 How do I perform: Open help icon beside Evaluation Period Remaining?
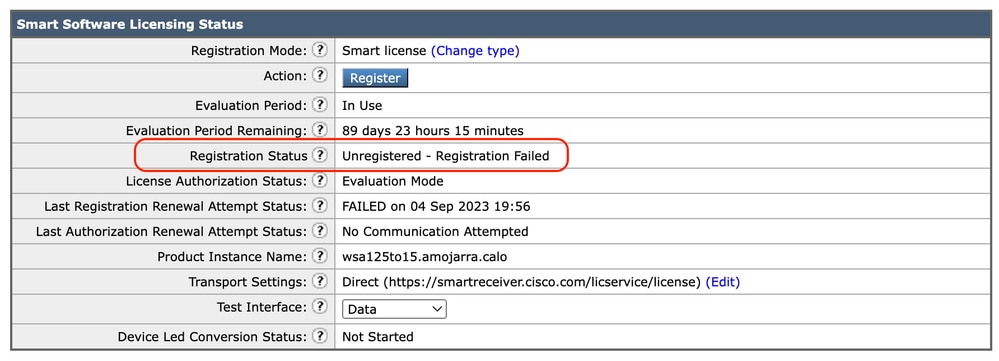(x=320, y=131)
